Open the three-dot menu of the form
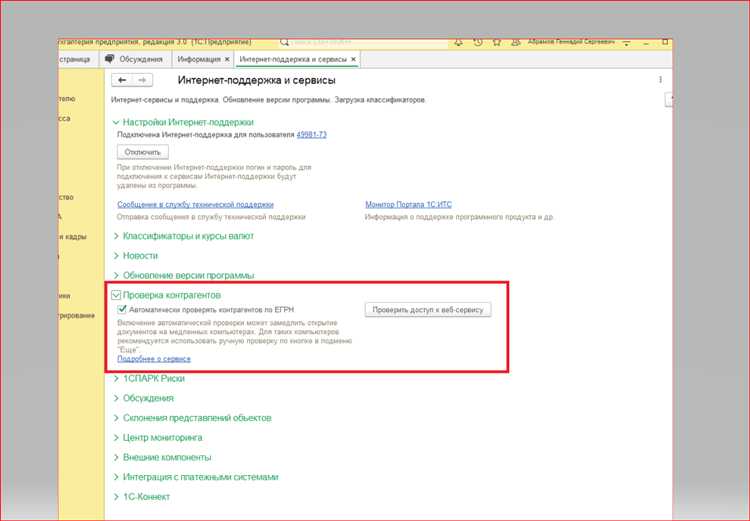The image size is (750, 521). coord(660,80)
